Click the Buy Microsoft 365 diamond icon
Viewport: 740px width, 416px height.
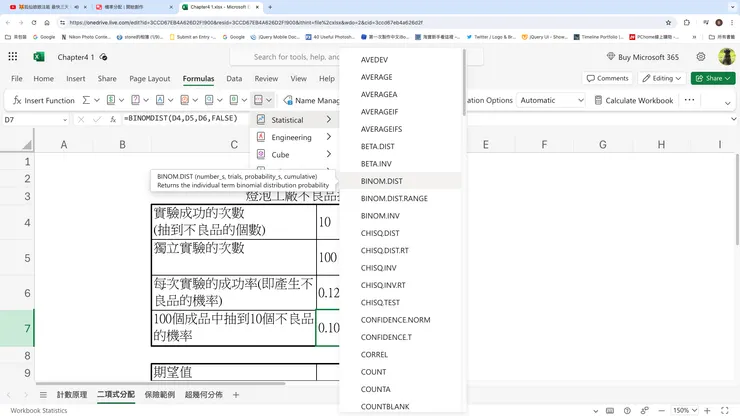coord(611,57)
